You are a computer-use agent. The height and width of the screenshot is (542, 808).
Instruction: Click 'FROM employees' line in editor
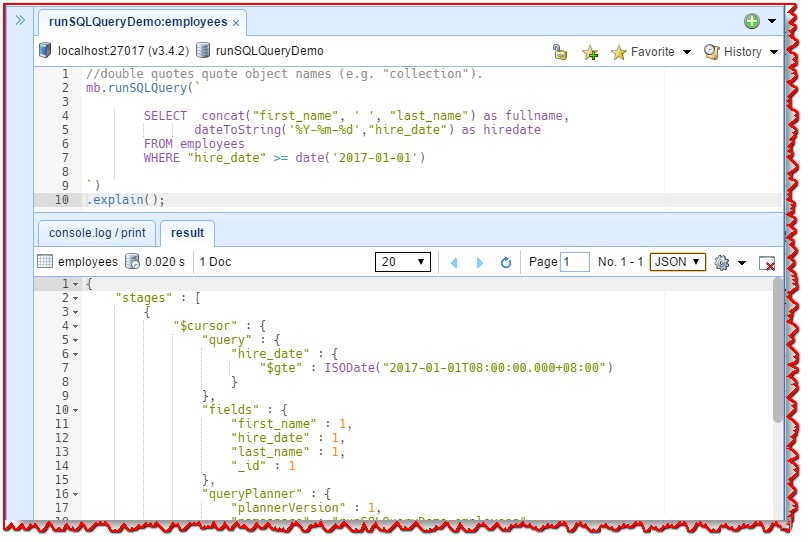pos(194,144)
